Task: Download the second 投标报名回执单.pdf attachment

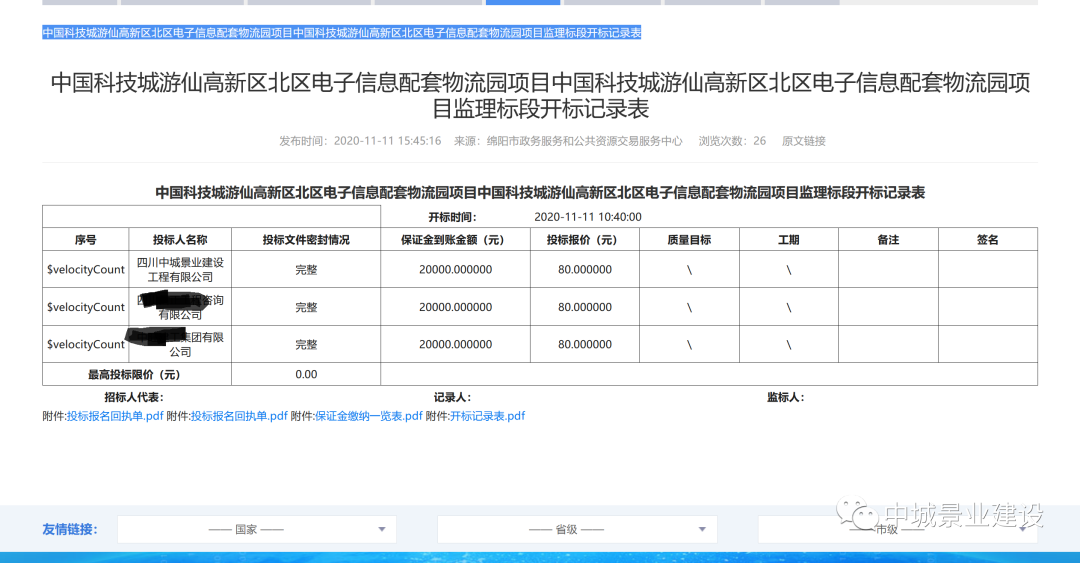Action: (239, 416)
